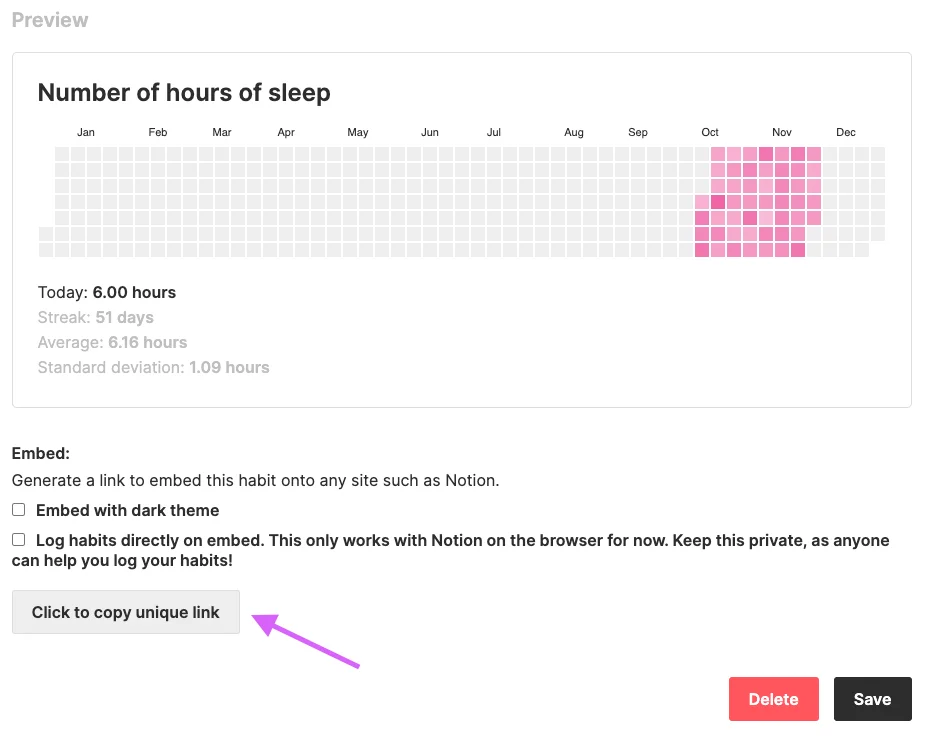Click the Nov month label
Screen dimensions: 933x749
click(x=782, y=132)
